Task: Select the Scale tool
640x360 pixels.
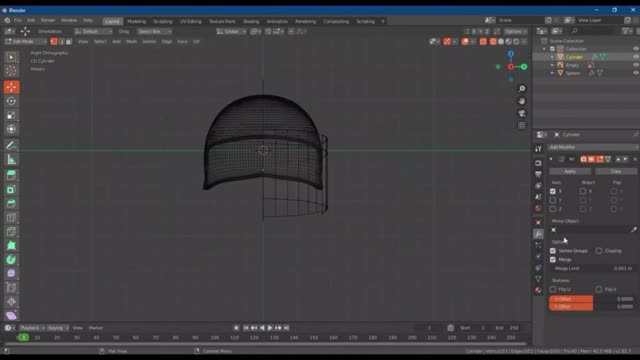Action: (x=11, y=115)
